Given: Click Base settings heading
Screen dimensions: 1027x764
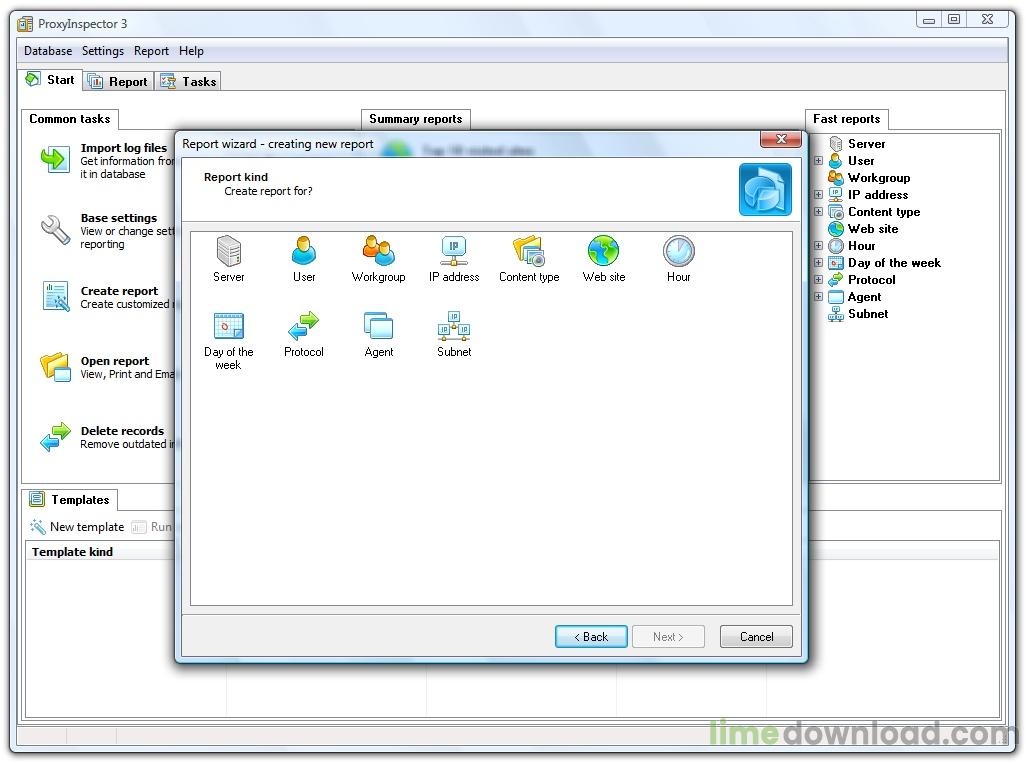Looking at the screenshot, I should click(x=119, y=218).
